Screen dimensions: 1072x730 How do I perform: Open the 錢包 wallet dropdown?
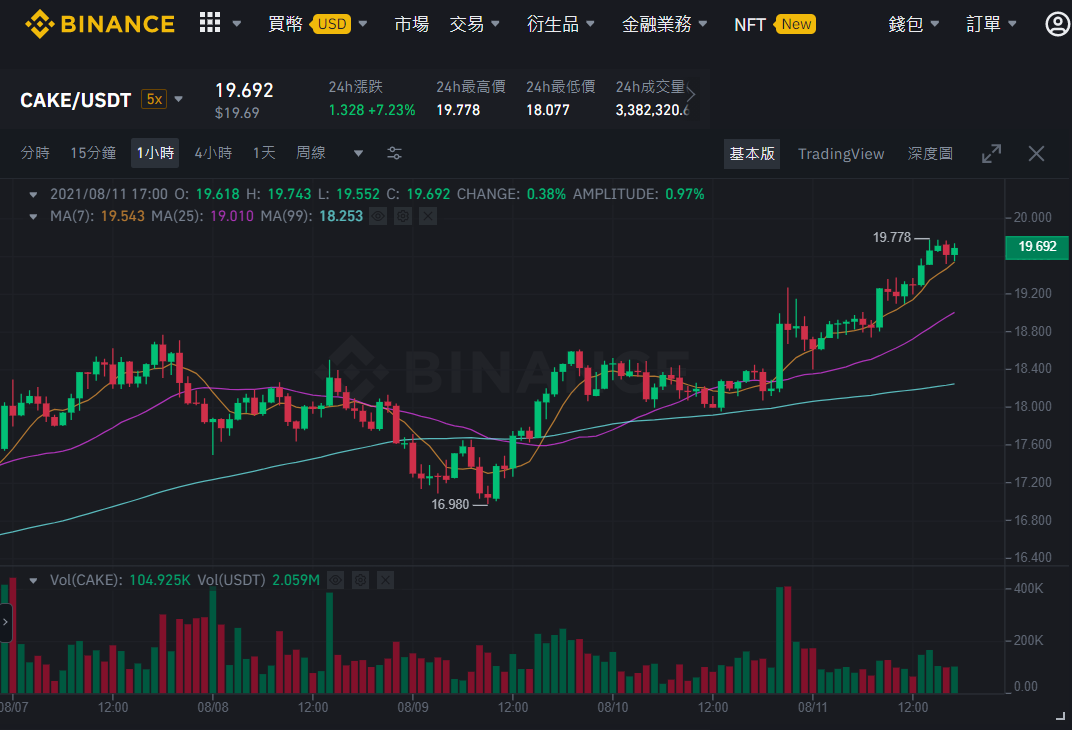point(913,25)
